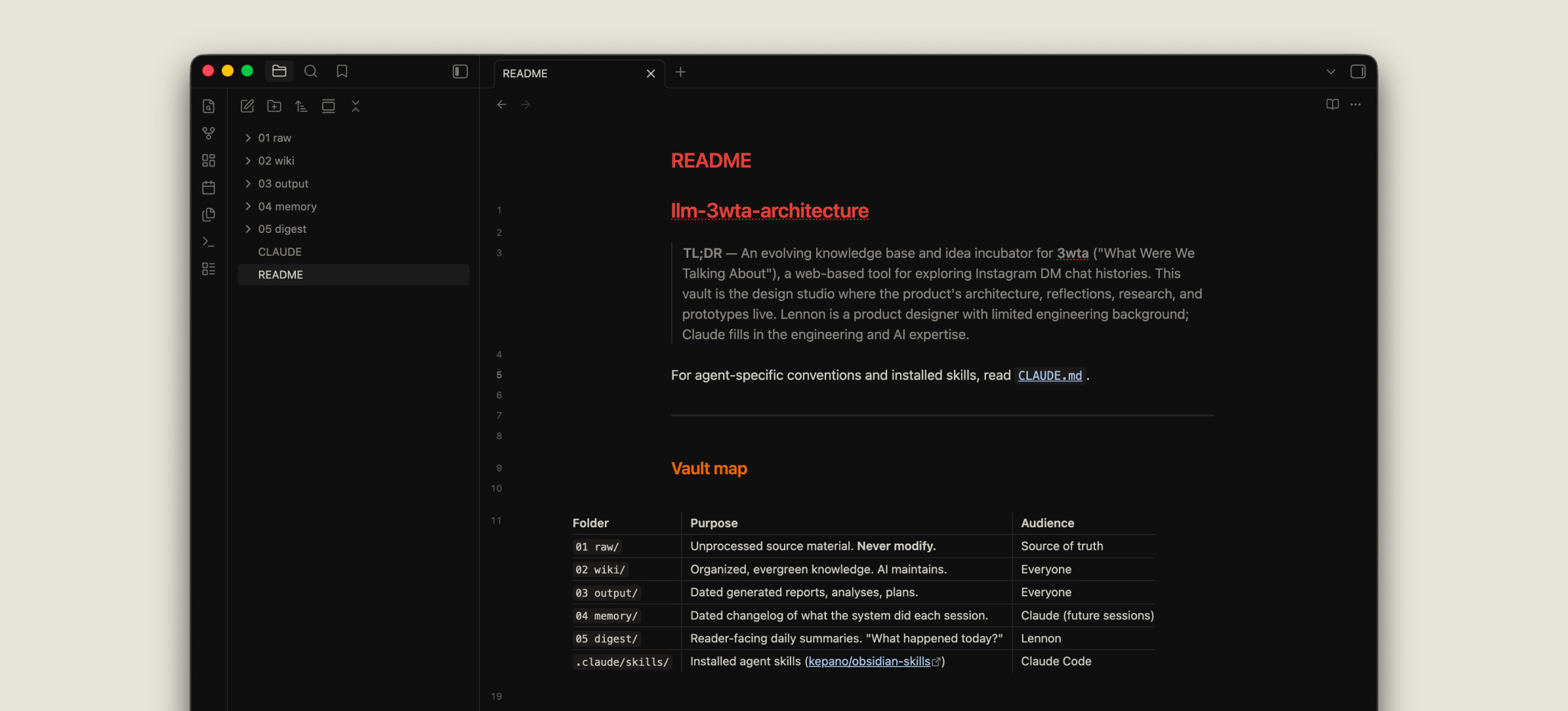Close the README tab

(651, 73)
